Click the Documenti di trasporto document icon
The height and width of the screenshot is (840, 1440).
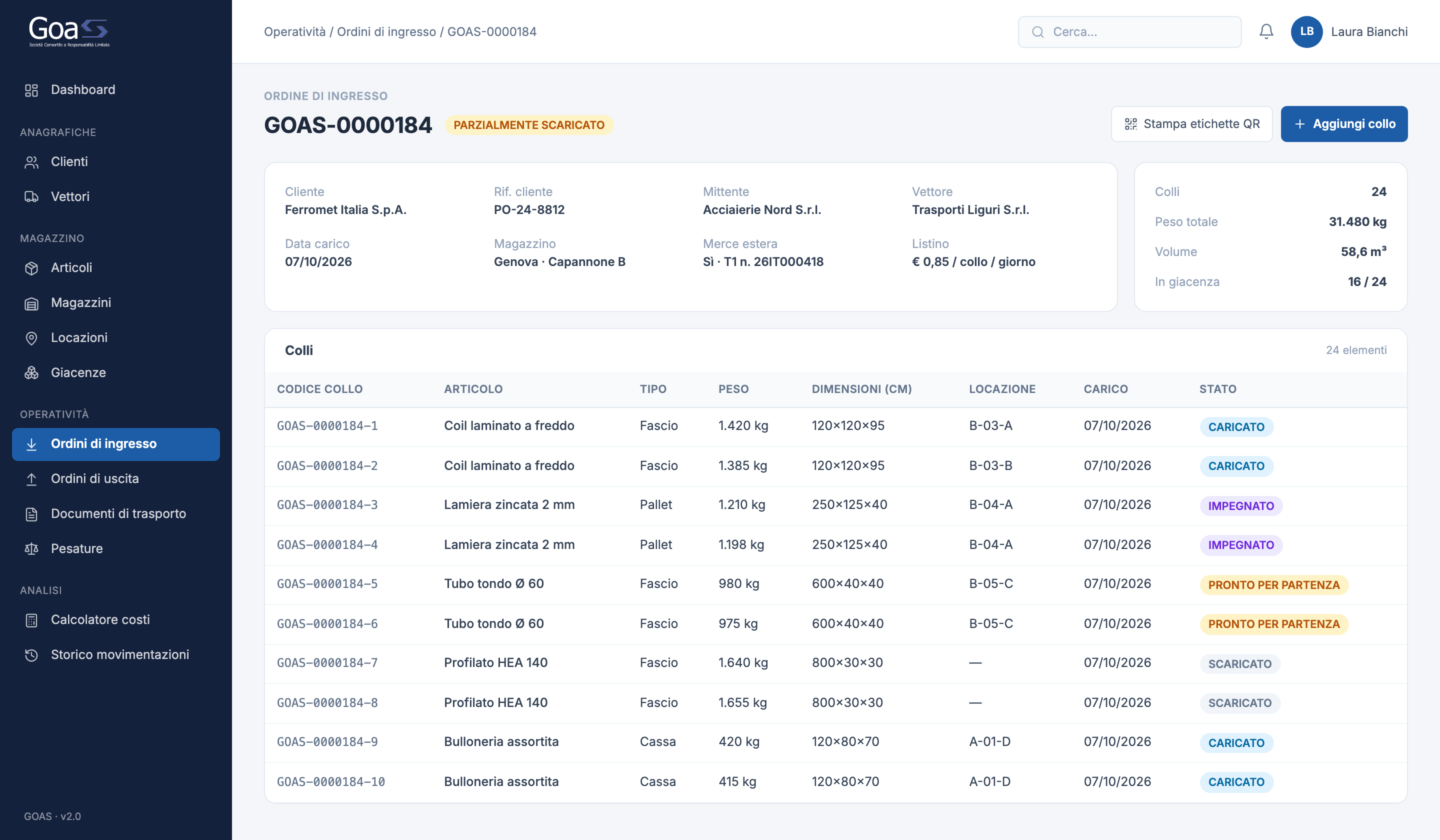click(x=31, y=514)
